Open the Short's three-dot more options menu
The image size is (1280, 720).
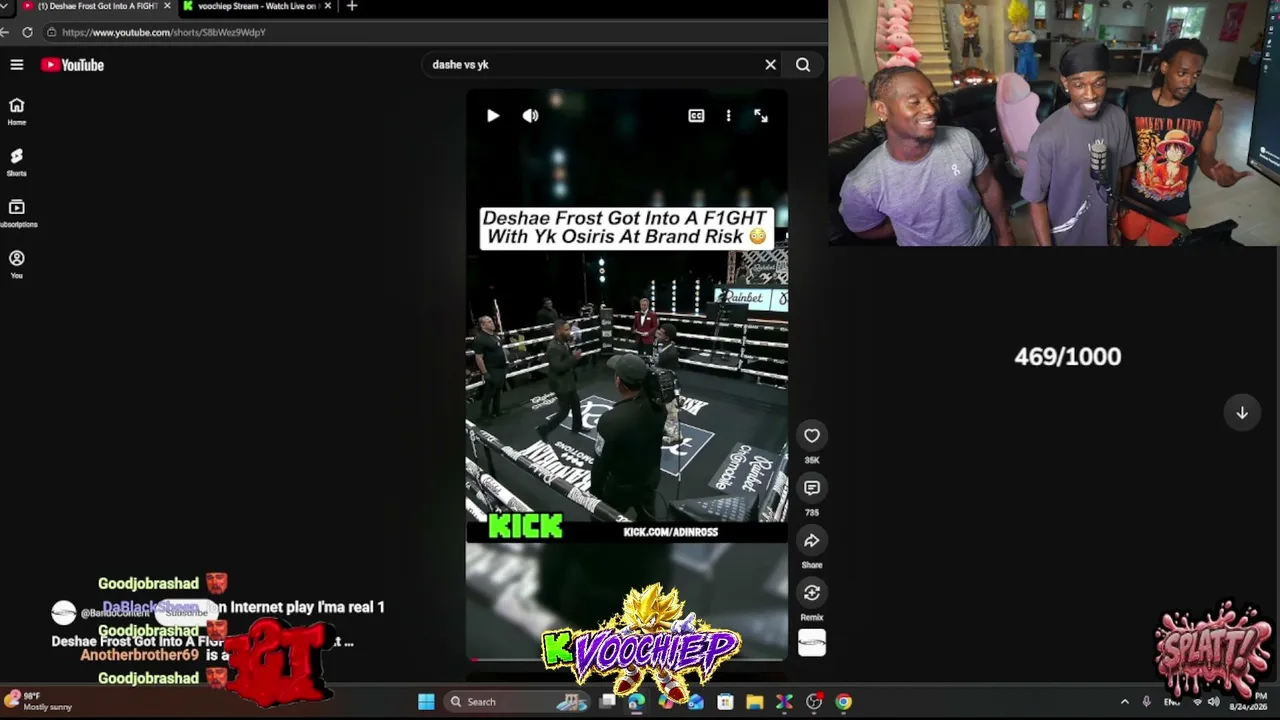click(x=728, y=116)
